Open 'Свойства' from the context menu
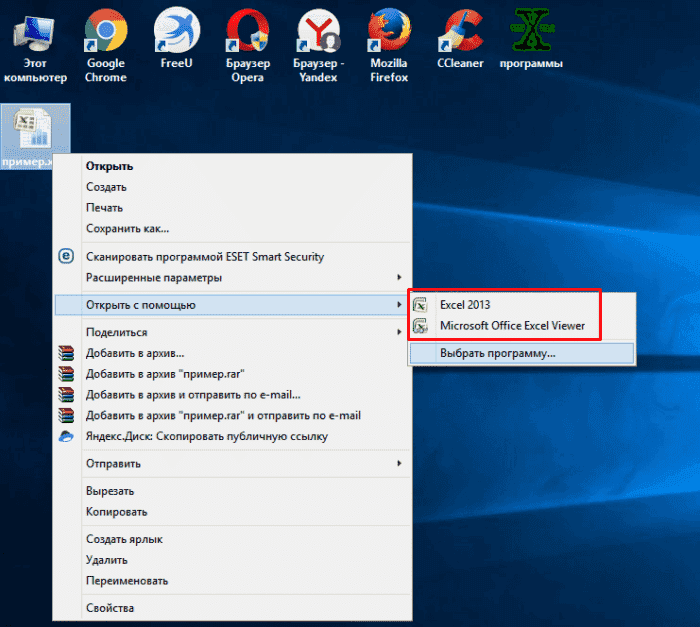This screenshot has width=700, height=627. pyautogui.click(x=110, y=607)
